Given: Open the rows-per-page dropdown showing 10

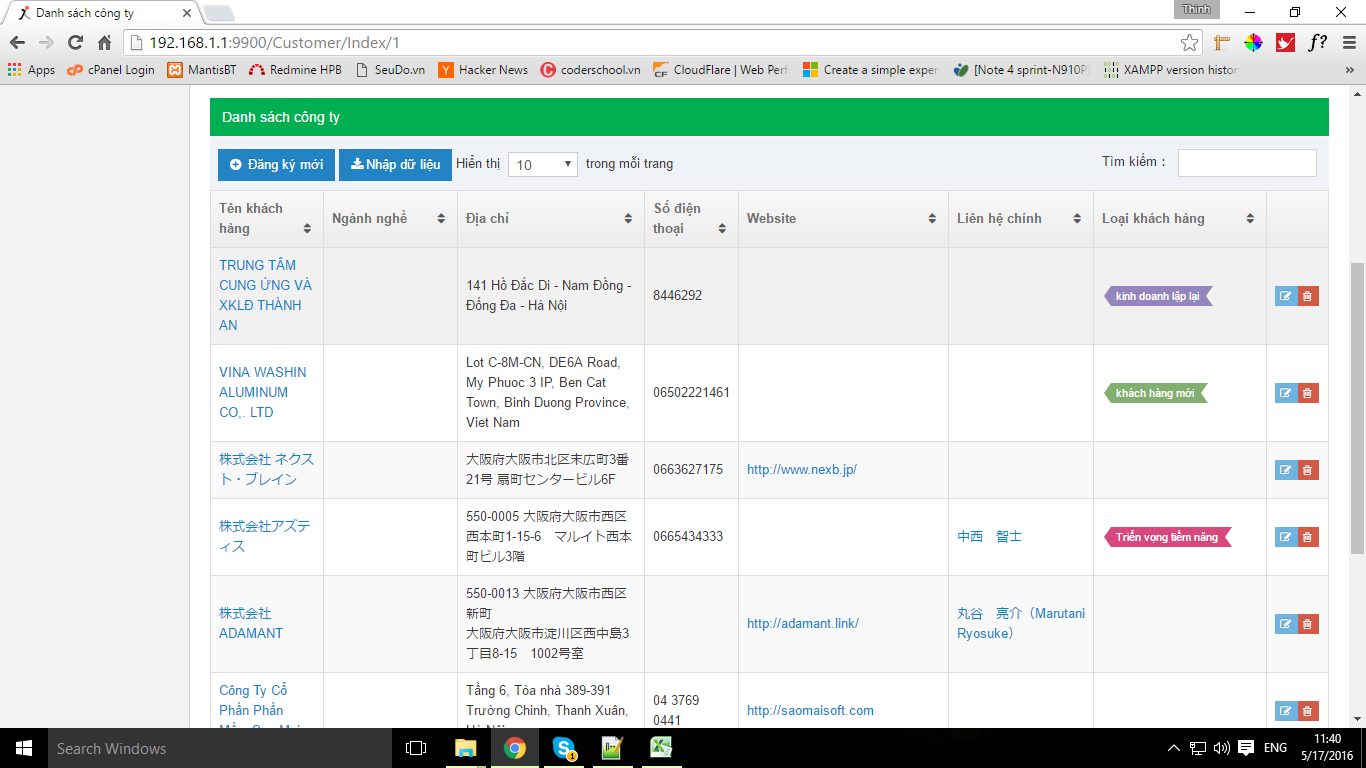Looking at the screenshot, I should (542, 164).
